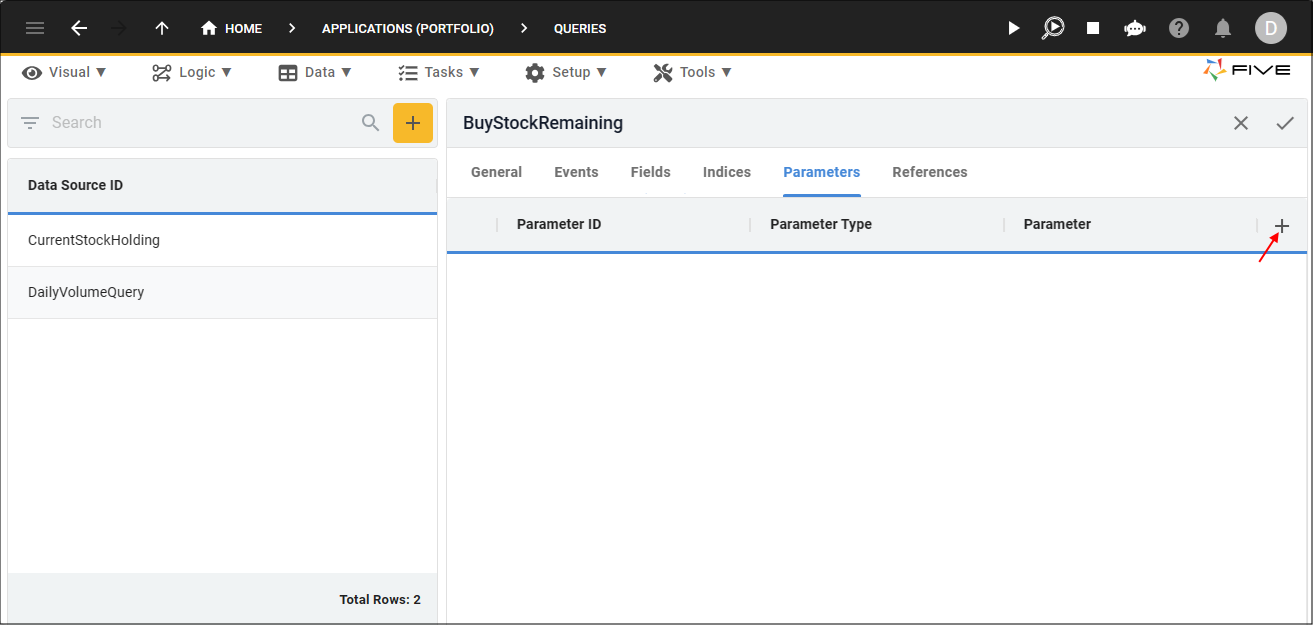This screenshot has width=1313, height=625.
Task: Click the QUERIES breadcrumb
Action: pyautogui.click(x=580, y=29)
